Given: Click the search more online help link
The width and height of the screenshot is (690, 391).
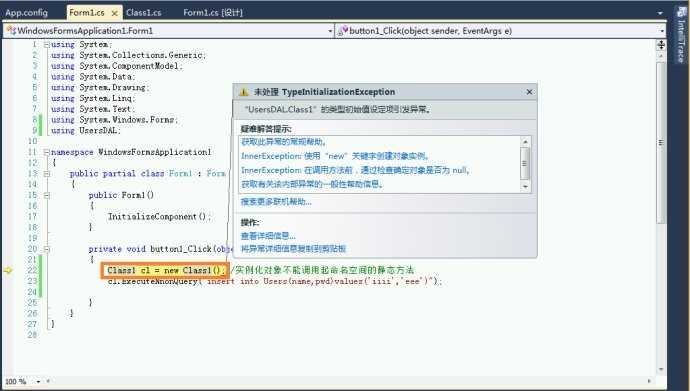Looking at the screenshot, I should 276,202.
